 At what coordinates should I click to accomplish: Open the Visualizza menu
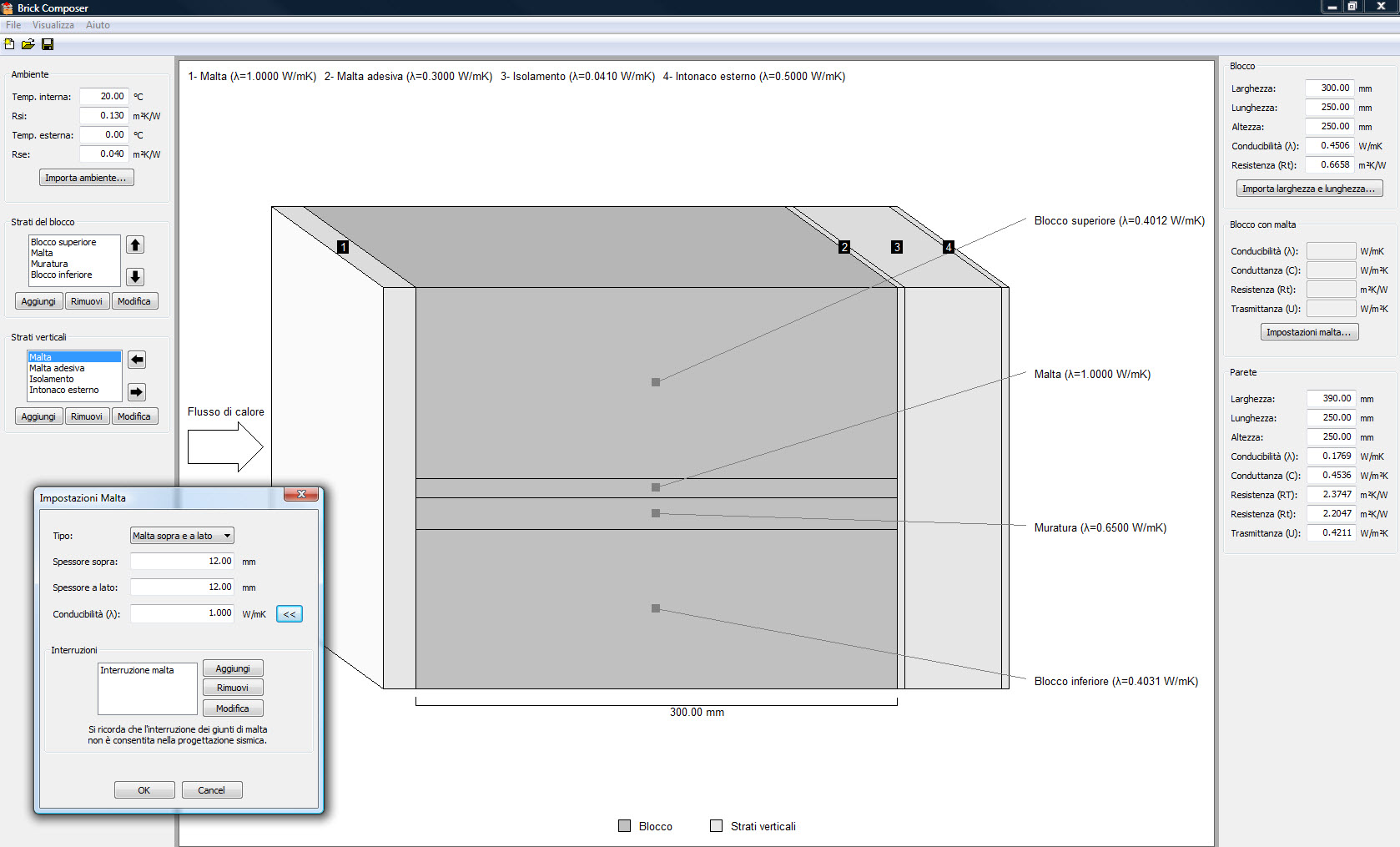53,25
